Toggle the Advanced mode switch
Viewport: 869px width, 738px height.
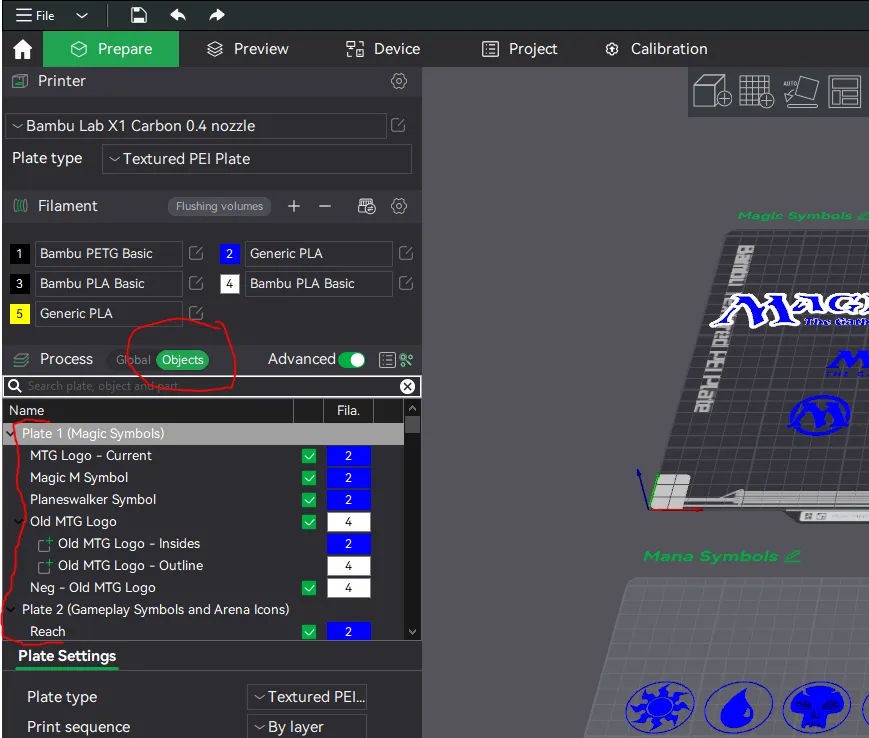pos(352,360)
